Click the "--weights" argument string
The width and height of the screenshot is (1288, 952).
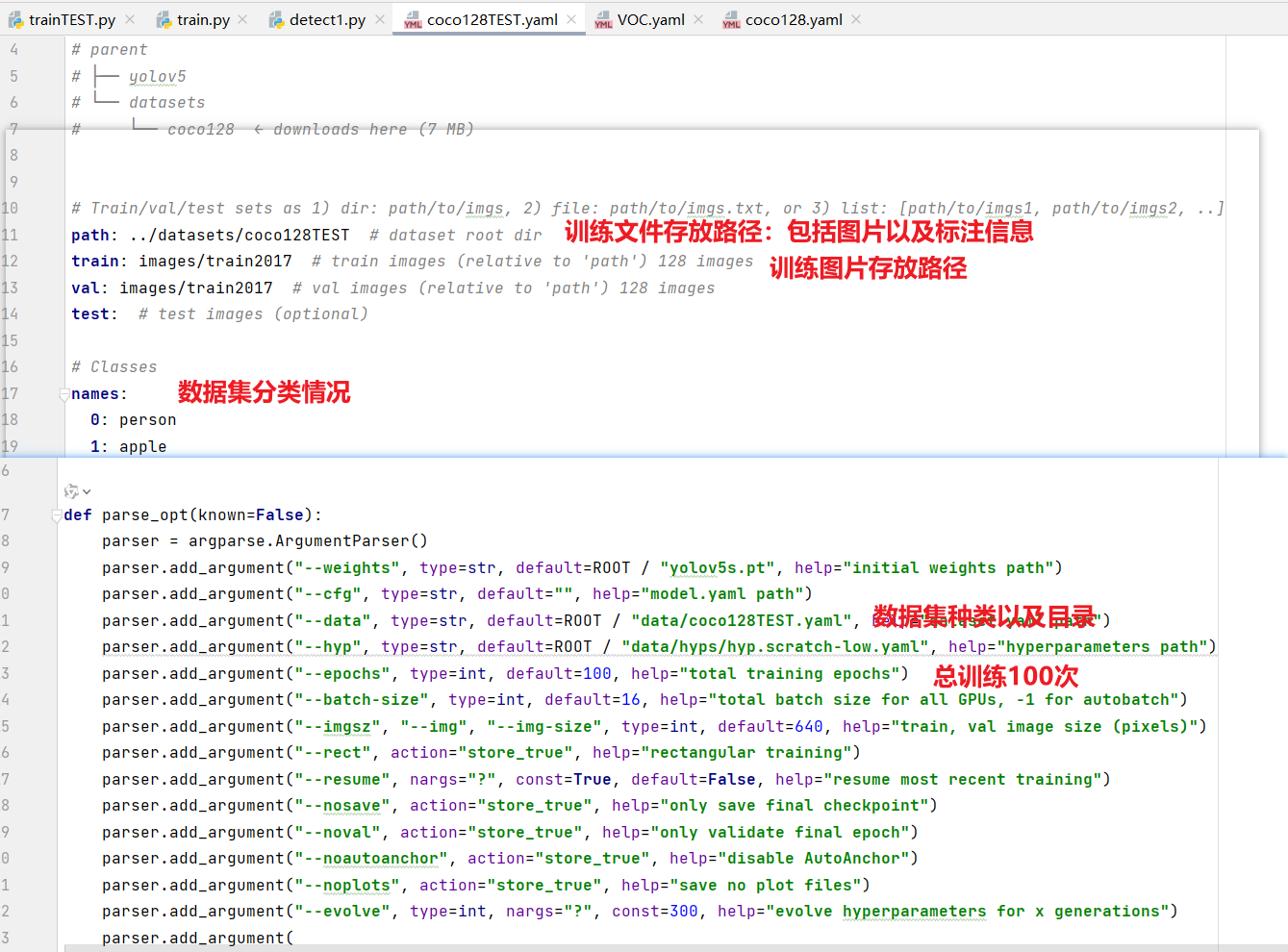(347, 568)
